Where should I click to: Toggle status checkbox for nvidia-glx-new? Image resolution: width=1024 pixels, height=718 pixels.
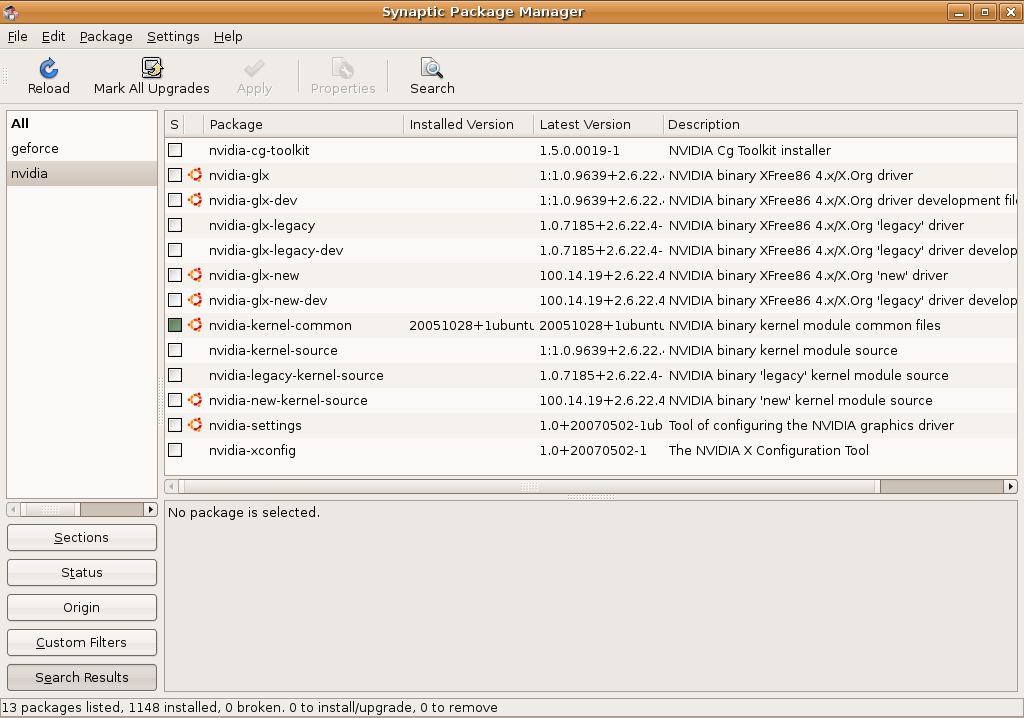(x=175, y=275)
